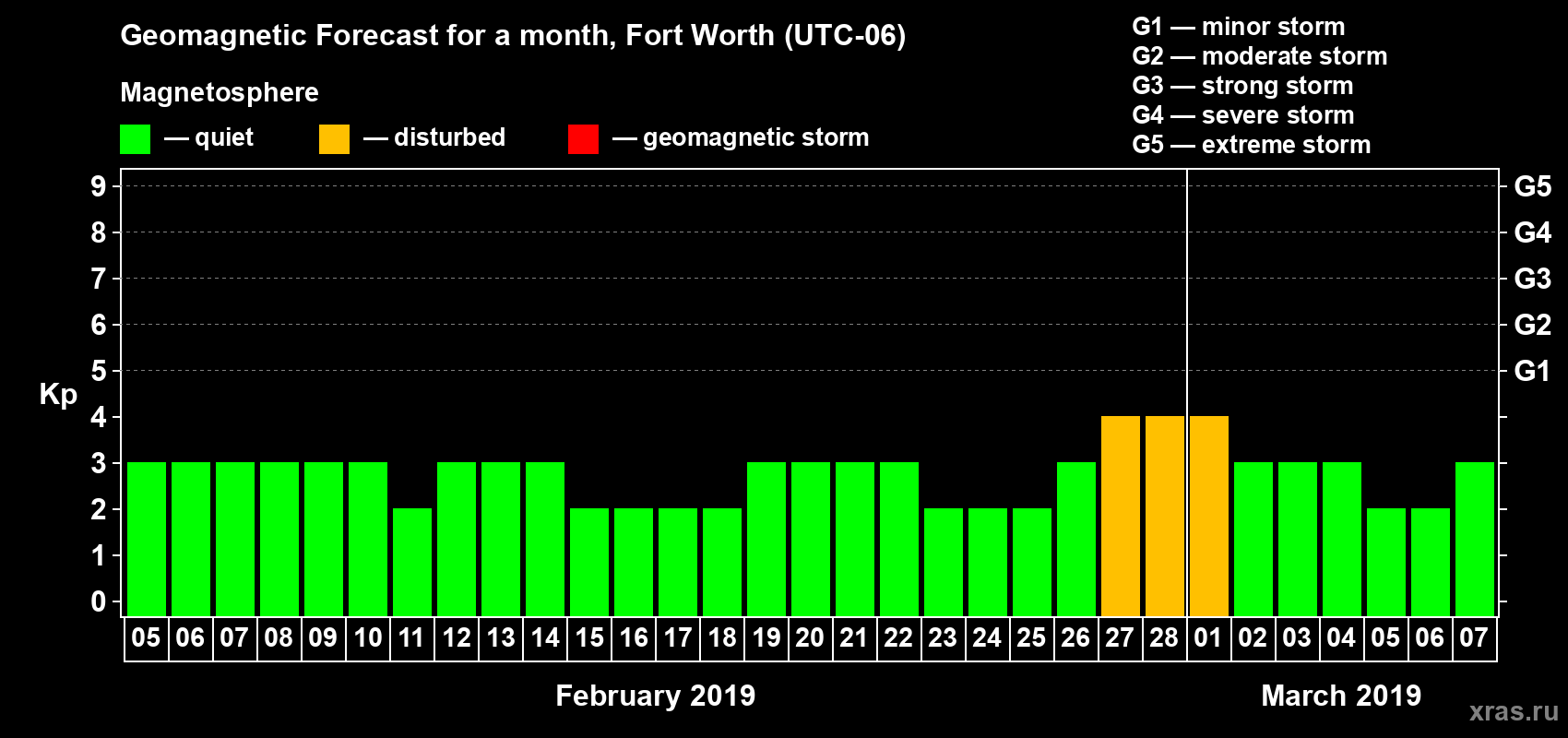1568x738 pixels.
Task: Click the G5 label on right axis
Action: pyautogui.click(x=1533, y=186)
